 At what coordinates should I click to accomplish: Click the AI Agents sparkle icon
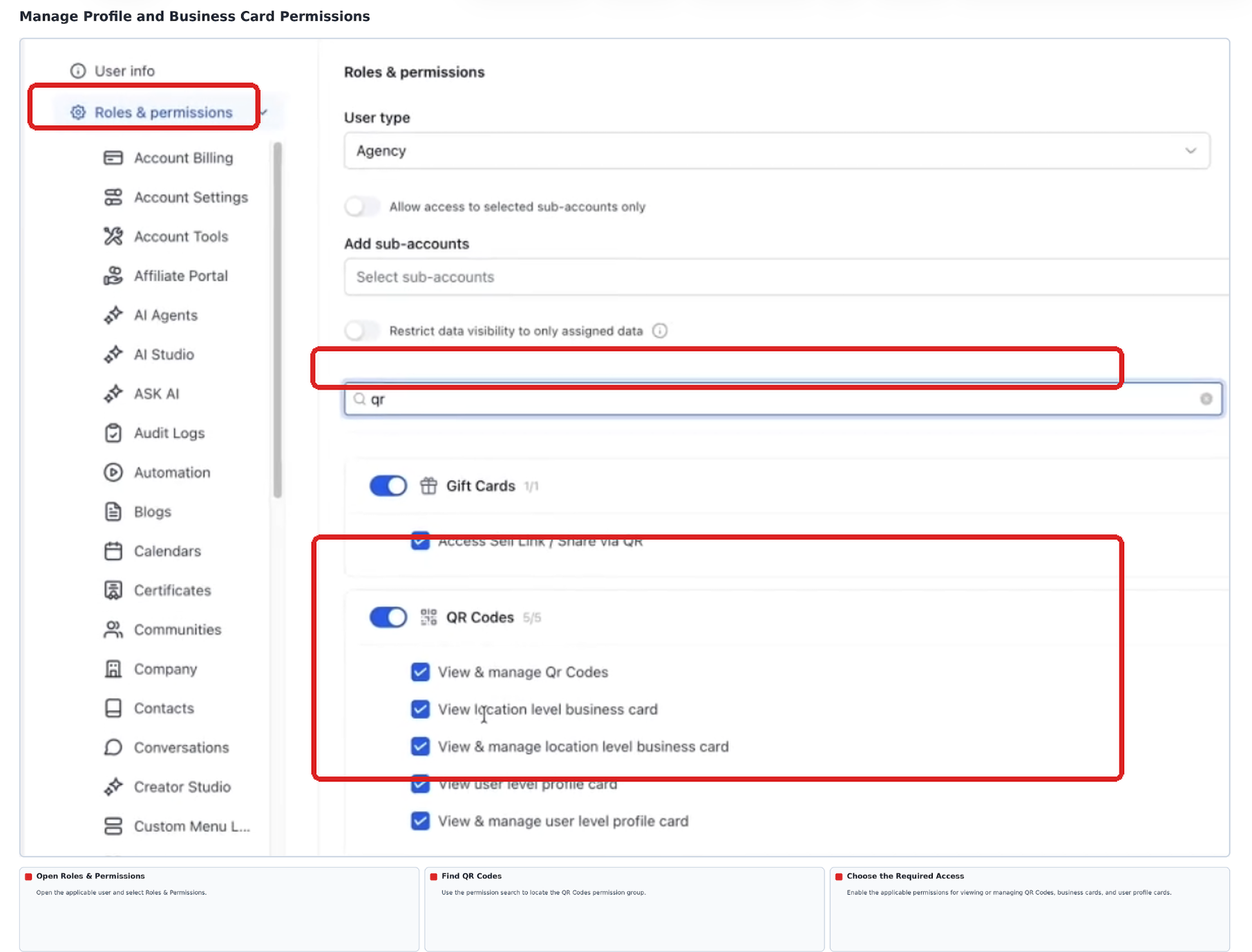[113, 315]
